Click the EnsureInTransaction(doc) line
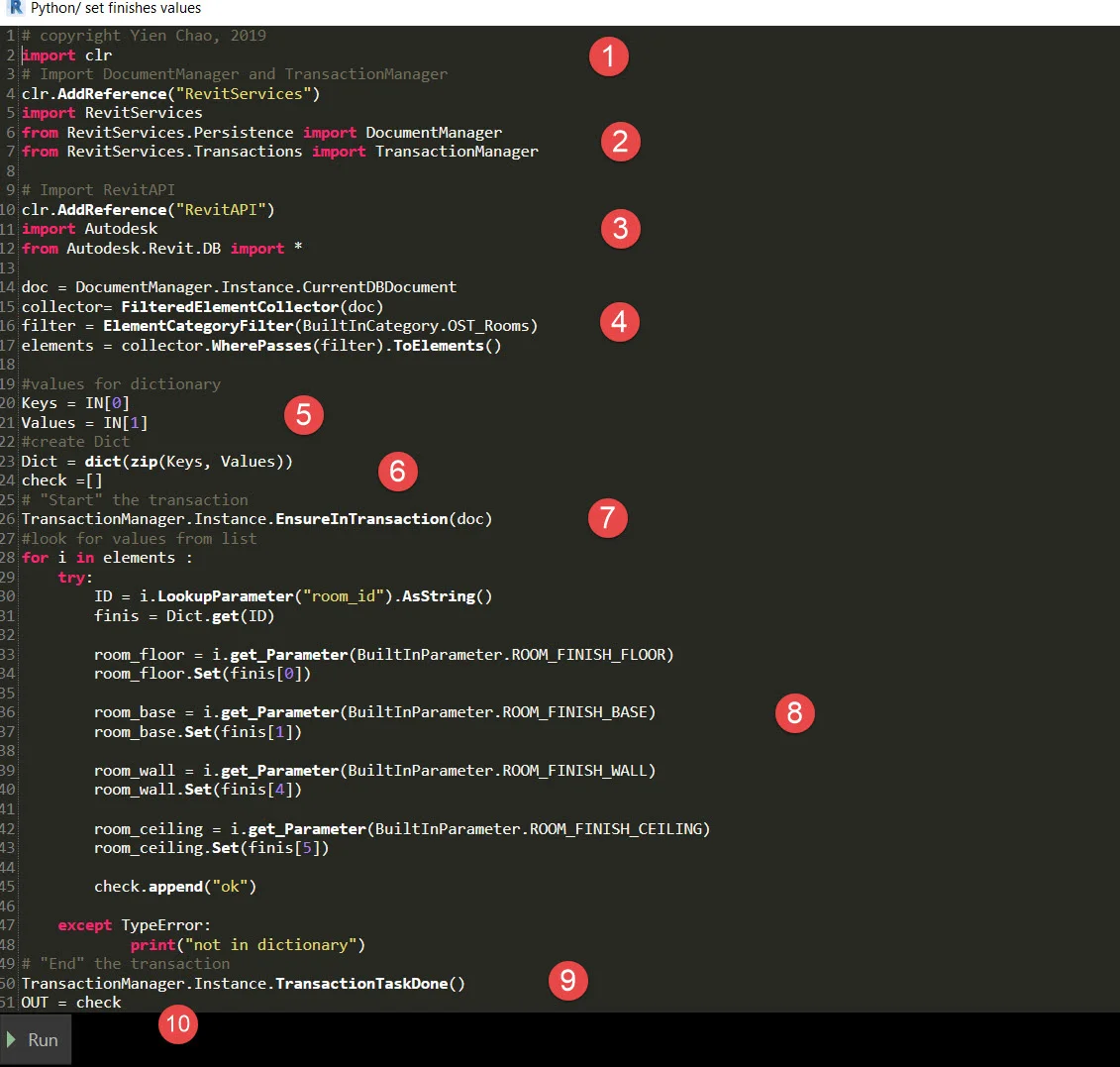This screenshot has height=1067, width=1120. click(257, 519)
